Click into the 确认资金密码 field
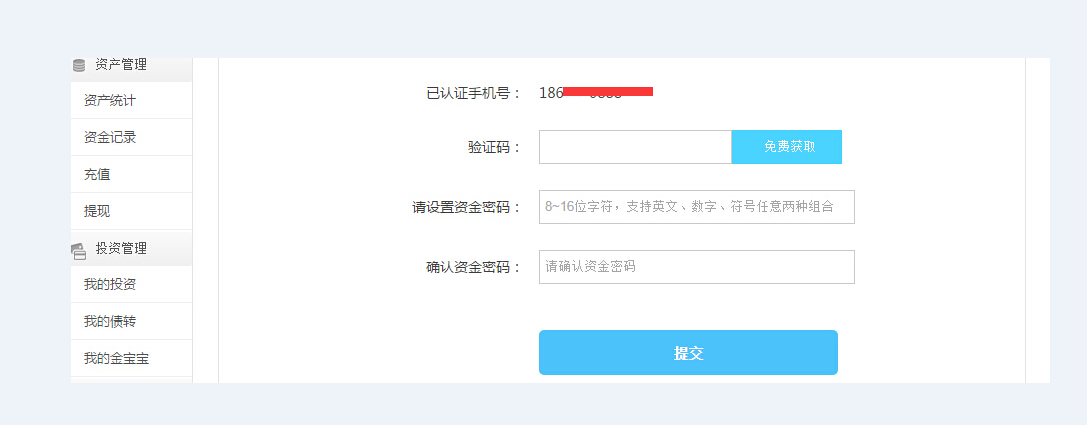This screenshot has height=425, width=1087. [697, 267]
